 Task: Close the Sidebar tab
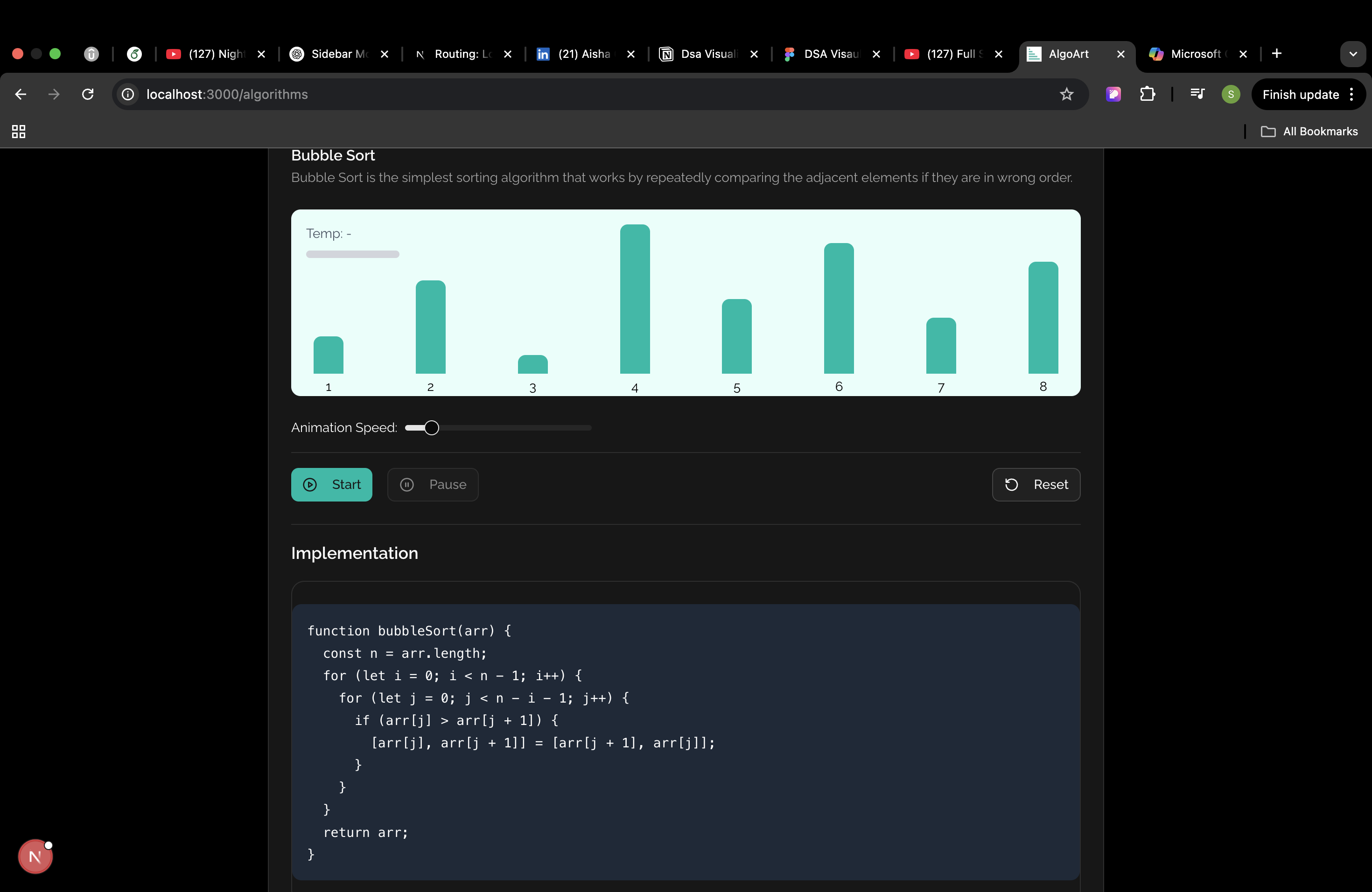coord(385,54)
